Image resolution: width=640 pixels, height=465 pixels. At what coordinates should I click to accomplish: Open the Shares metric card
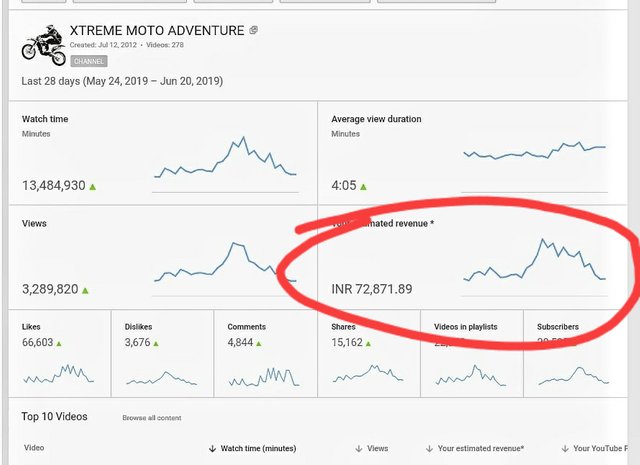(x=369, y=353)
